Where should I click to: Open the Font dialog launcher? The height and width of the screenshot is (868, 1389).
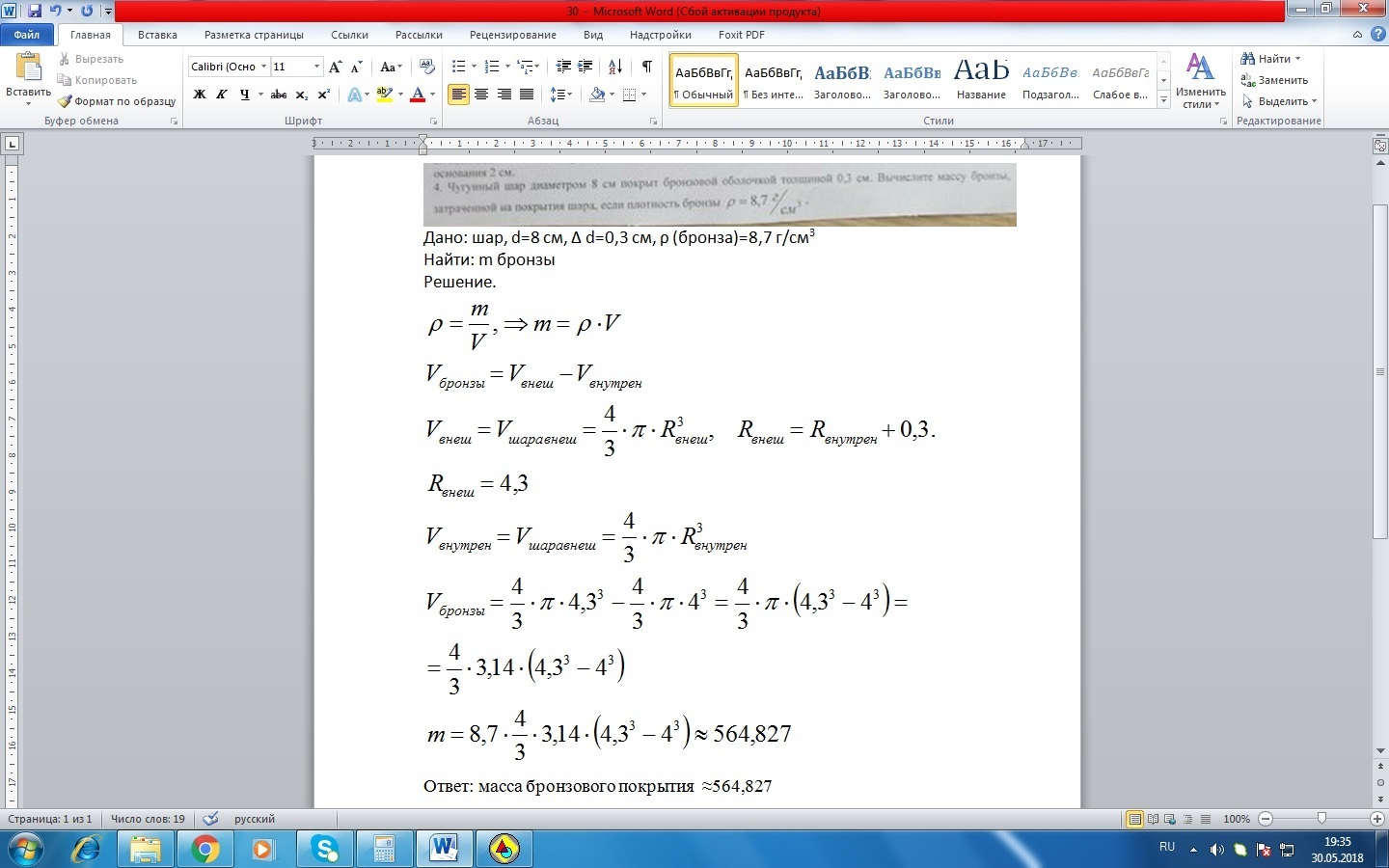(434, 122)
